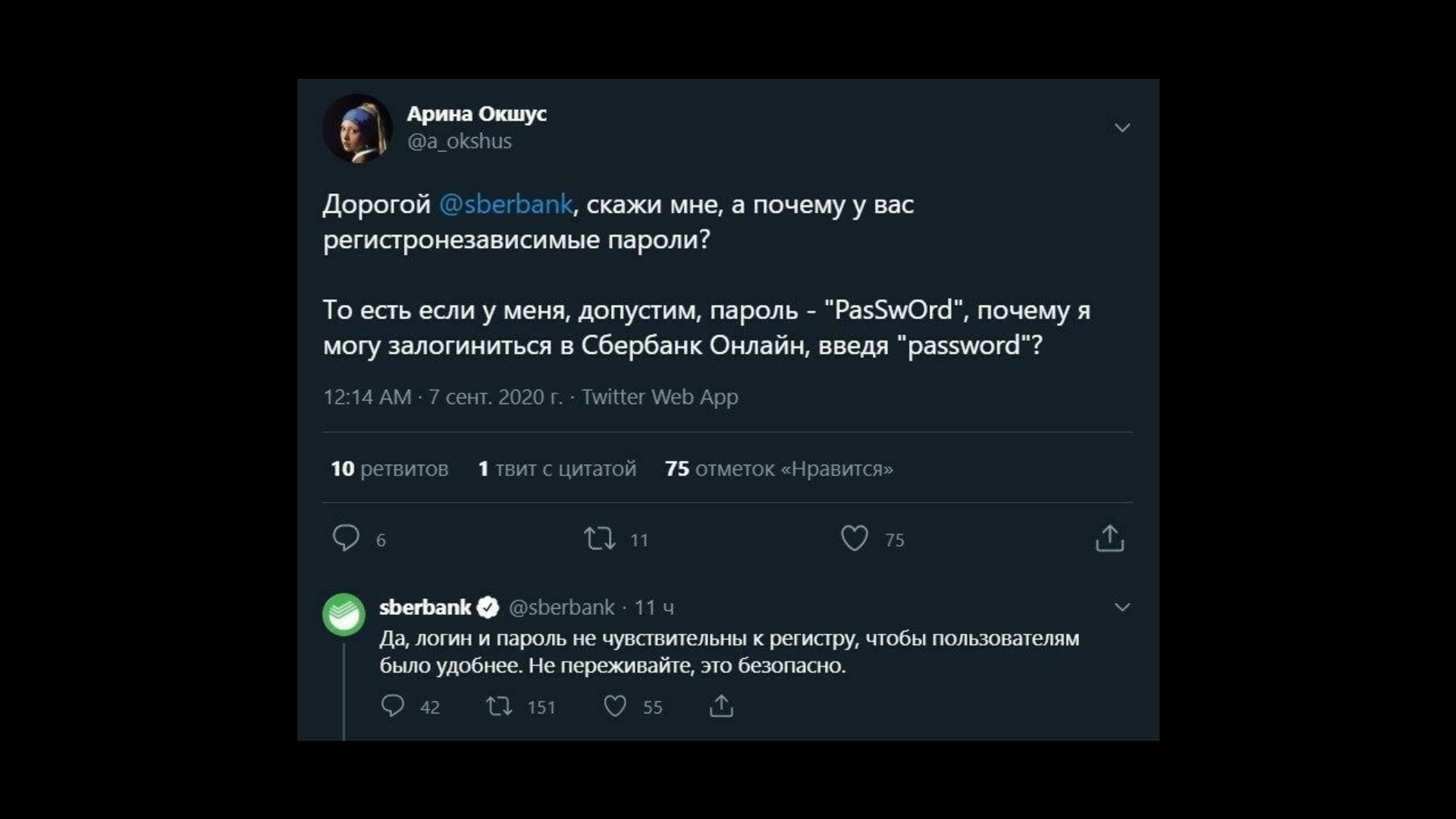Open the Twitter Web App source link
Image resolution: width=1456 pixels, height=819 pixels.
(660, 397)
